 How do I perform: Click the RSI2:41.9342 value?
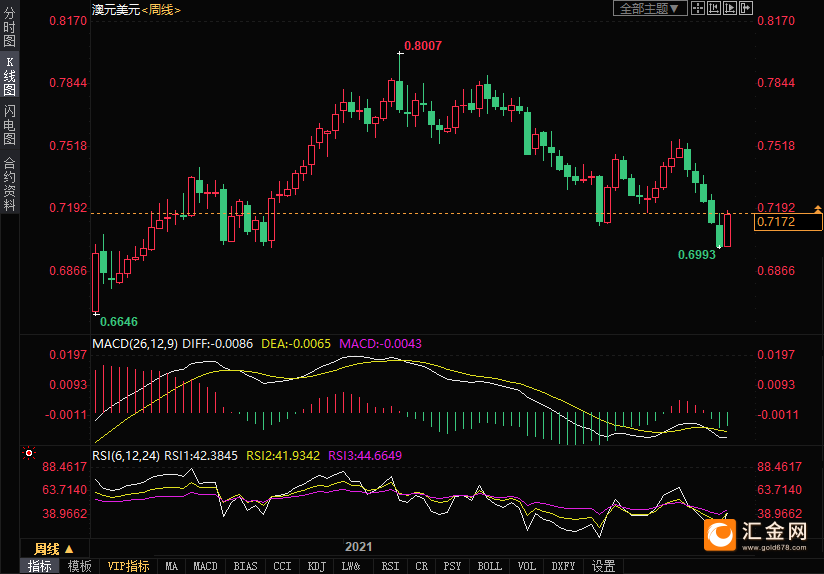click(x=283, y=456)
